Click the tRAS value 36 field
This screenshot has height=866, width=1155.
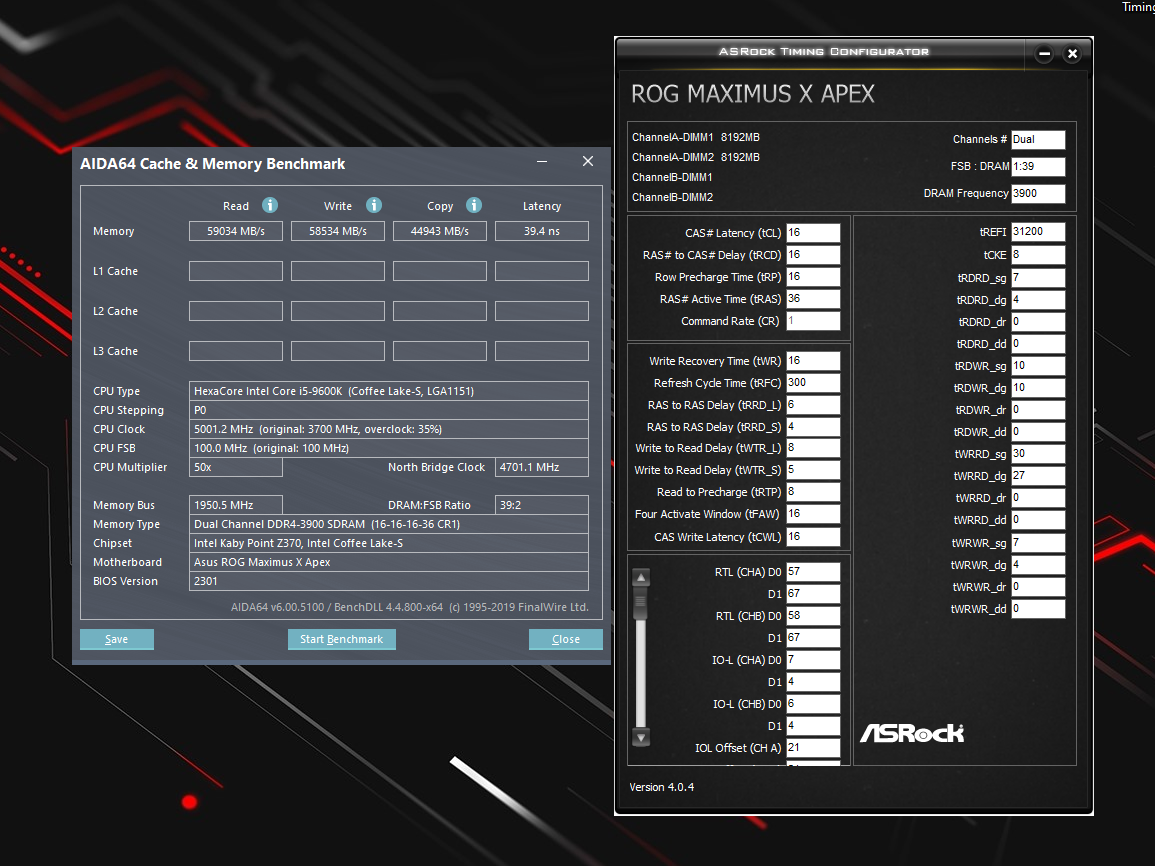pos(813,299)
